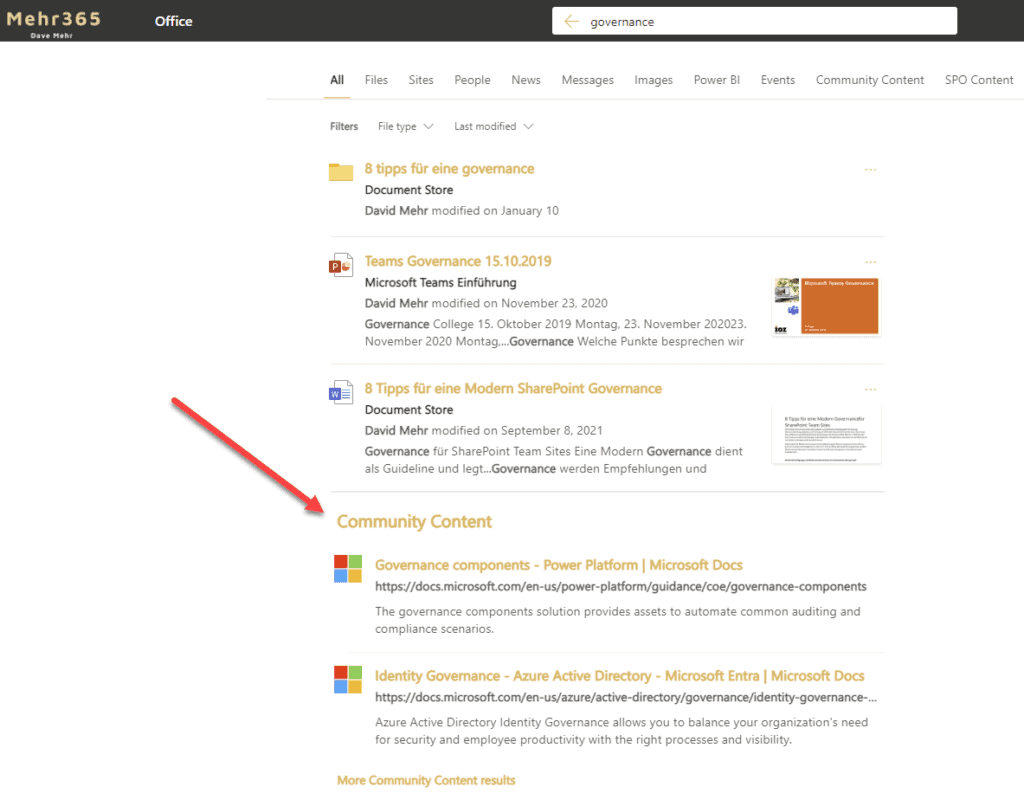
Task: Open the Community Content tab
Action: pos(870,80)
